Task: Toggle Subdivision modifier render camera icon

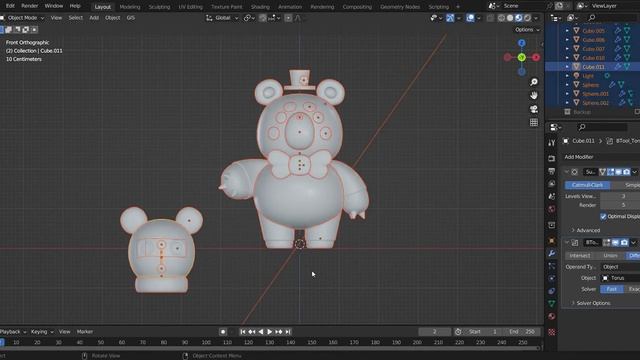Action: (627, 172)
